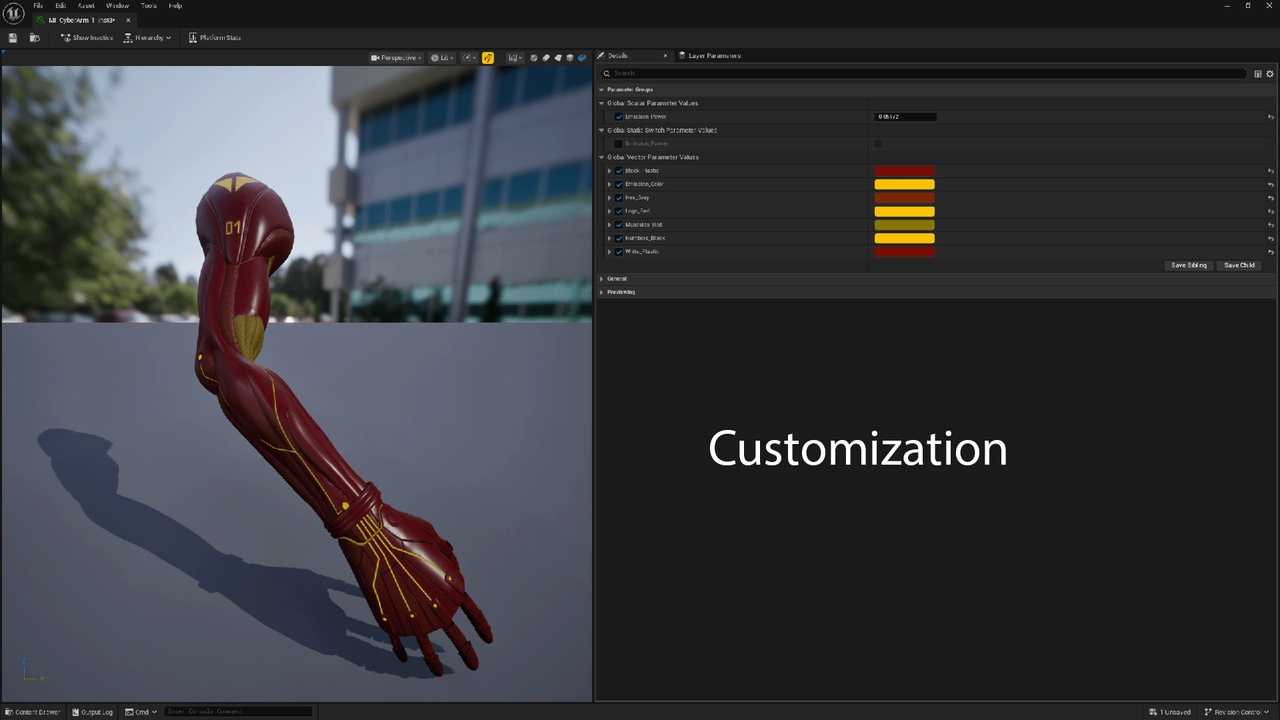Open the Tools menu
Screen dimensions: 1280x720
149,6
